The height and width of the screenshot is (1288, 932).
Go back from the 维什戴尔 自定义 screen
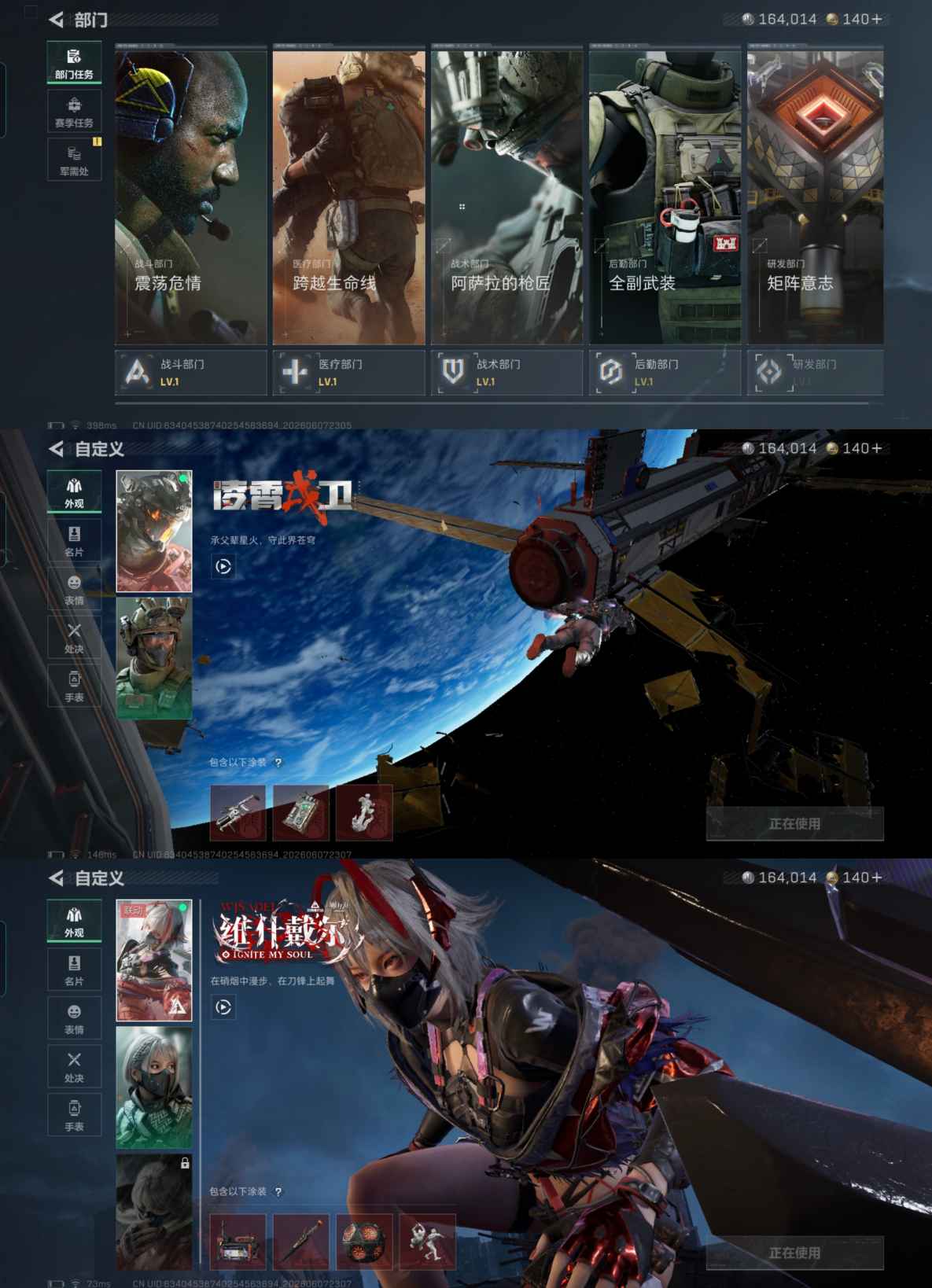(56, 878)
